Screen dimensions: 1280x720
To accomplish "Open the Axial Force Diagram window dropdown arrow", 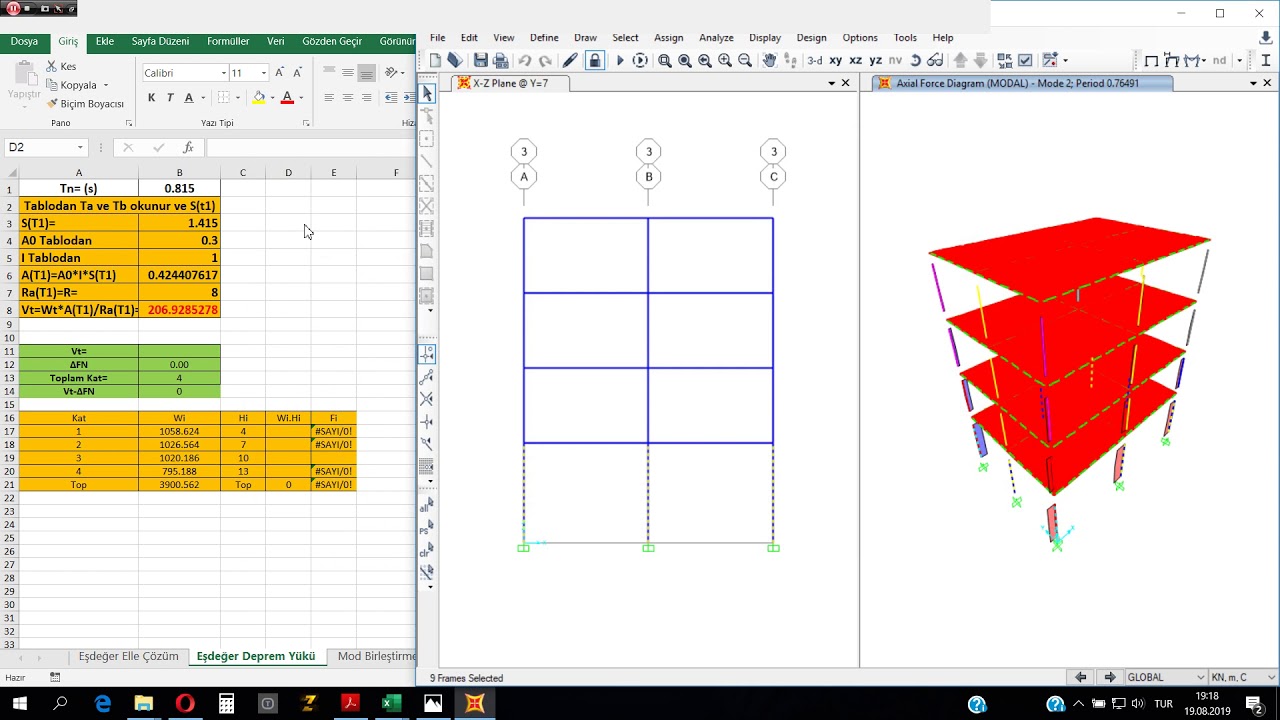I will pos(1253,84).
